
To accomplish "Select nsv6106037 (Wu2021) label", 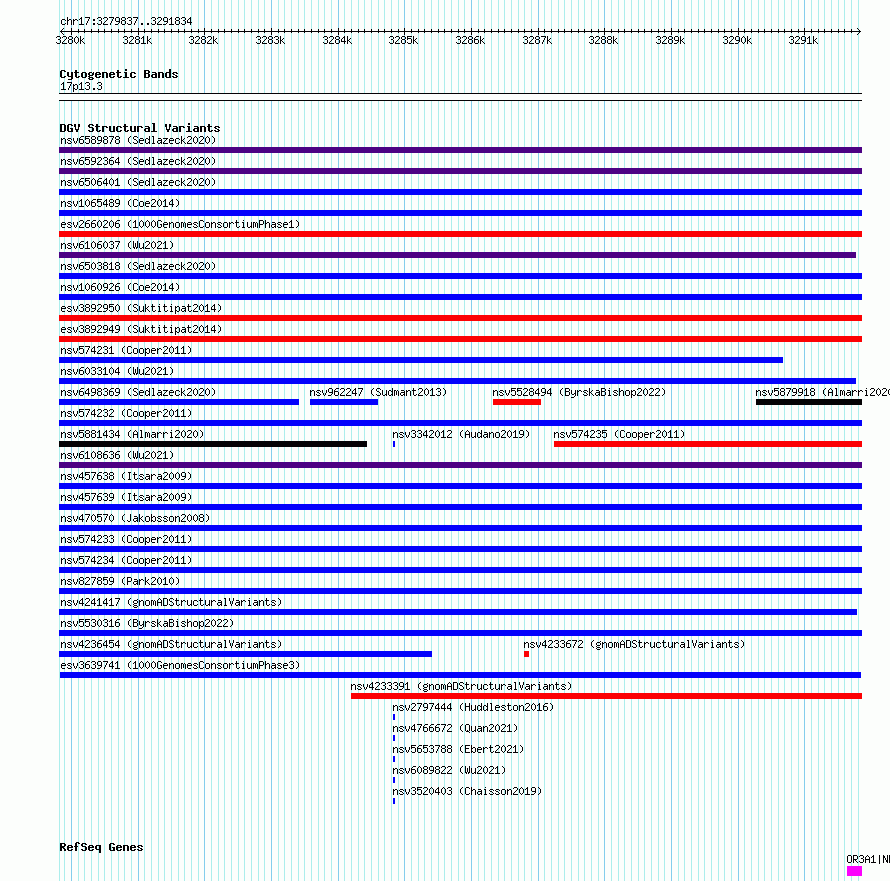I will point(117,245).
